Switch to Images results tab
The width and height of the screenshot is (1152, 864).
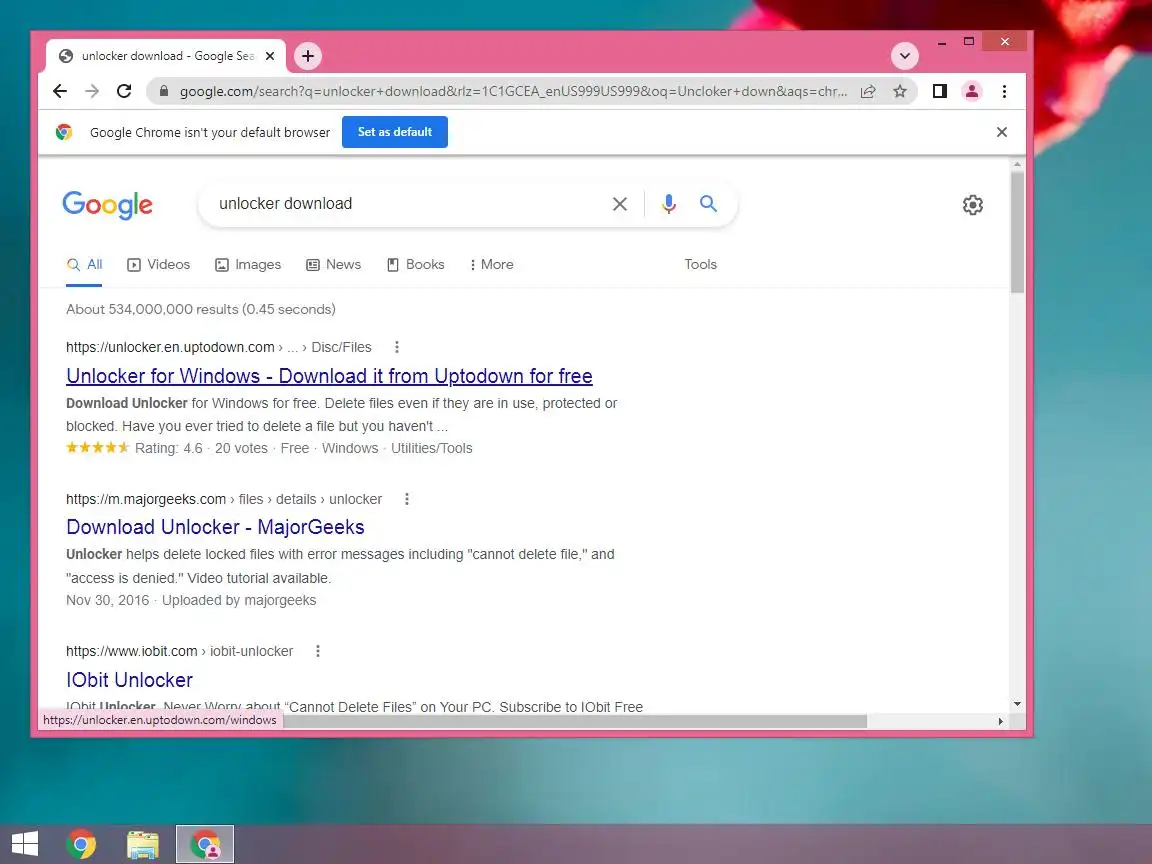pyautogui.click(x=248, y=264)
